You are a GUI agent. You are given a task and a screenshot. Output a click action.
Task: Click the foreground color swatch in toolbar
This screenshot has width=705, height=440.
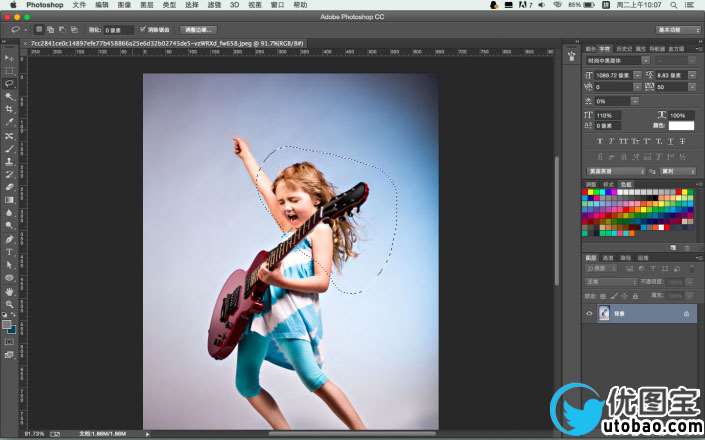[x=6, y=324]
